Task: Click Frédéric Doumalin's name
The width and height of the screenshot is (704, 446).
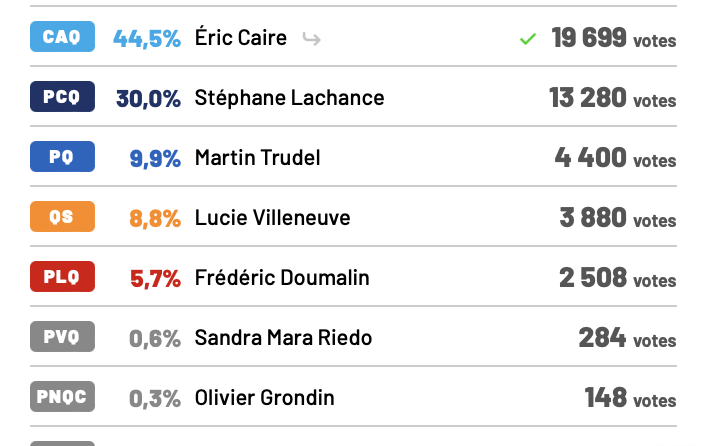Action: tap(282, 278)
